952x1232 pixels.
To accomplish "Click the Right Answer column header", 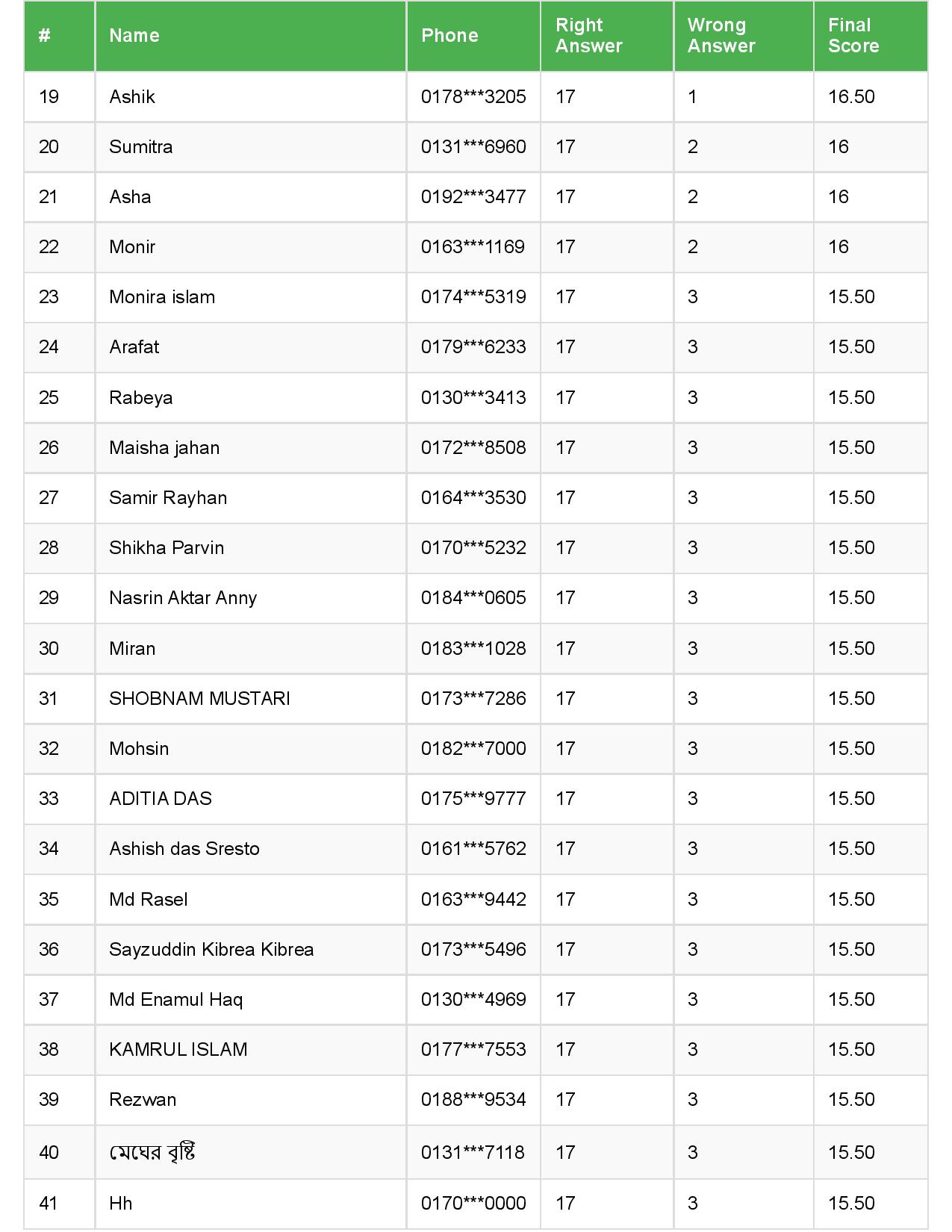I will coord(588,36).
